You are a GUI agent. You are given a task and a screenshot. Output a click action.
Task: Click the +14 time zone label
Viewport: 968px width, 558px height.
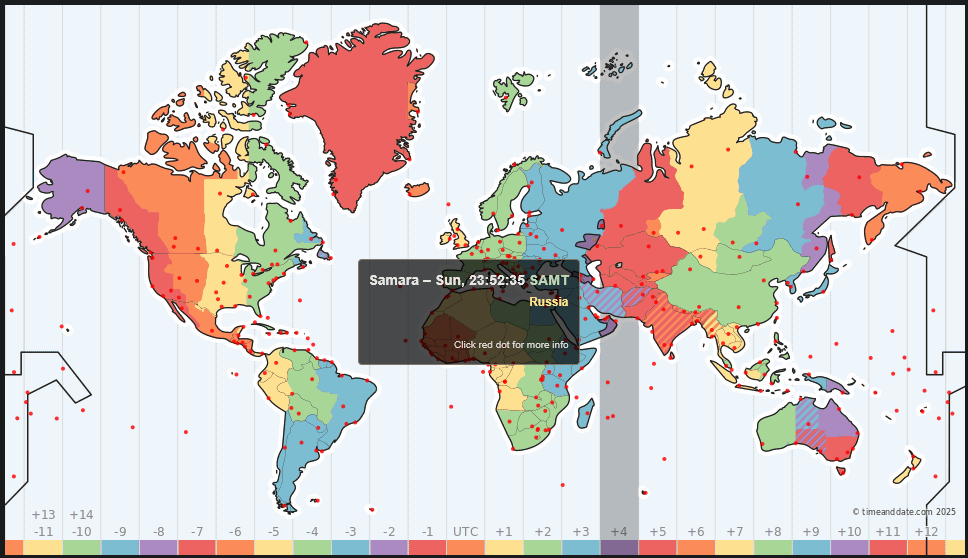click(x=81, y=515)
